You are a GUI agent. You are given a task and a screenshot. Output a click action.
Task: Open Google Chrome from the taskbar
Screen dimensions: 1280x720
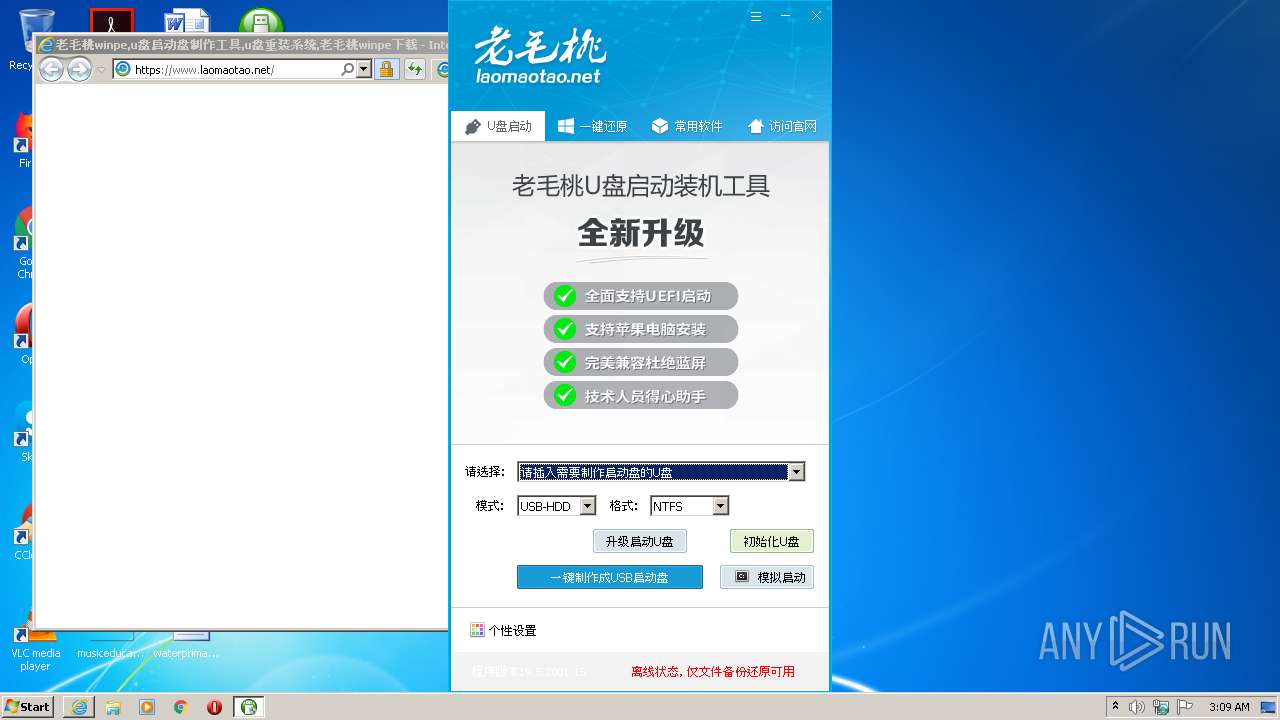point(181,707)
